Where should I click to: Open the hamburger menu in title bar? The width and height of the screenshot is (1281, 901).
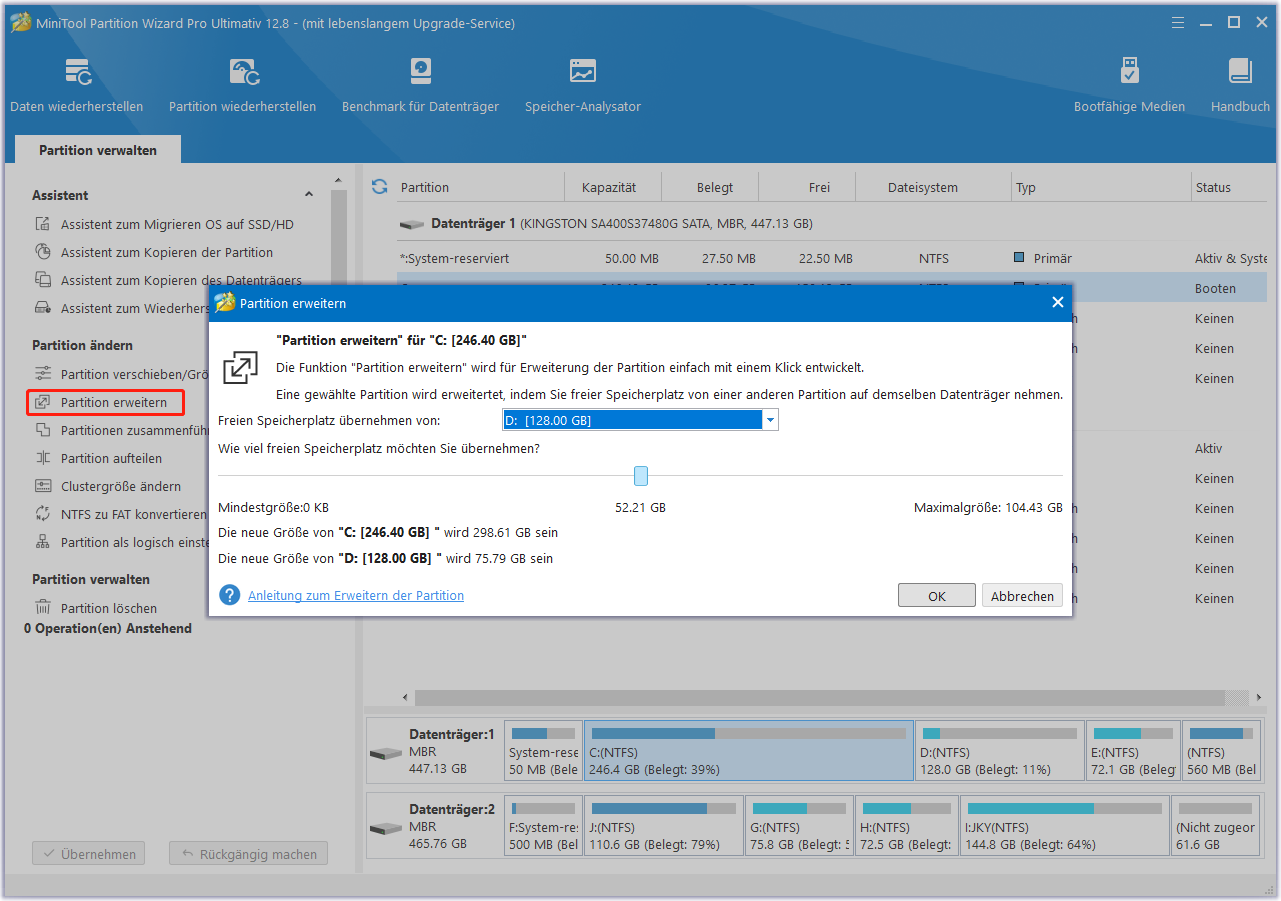tap(1176, 22)
